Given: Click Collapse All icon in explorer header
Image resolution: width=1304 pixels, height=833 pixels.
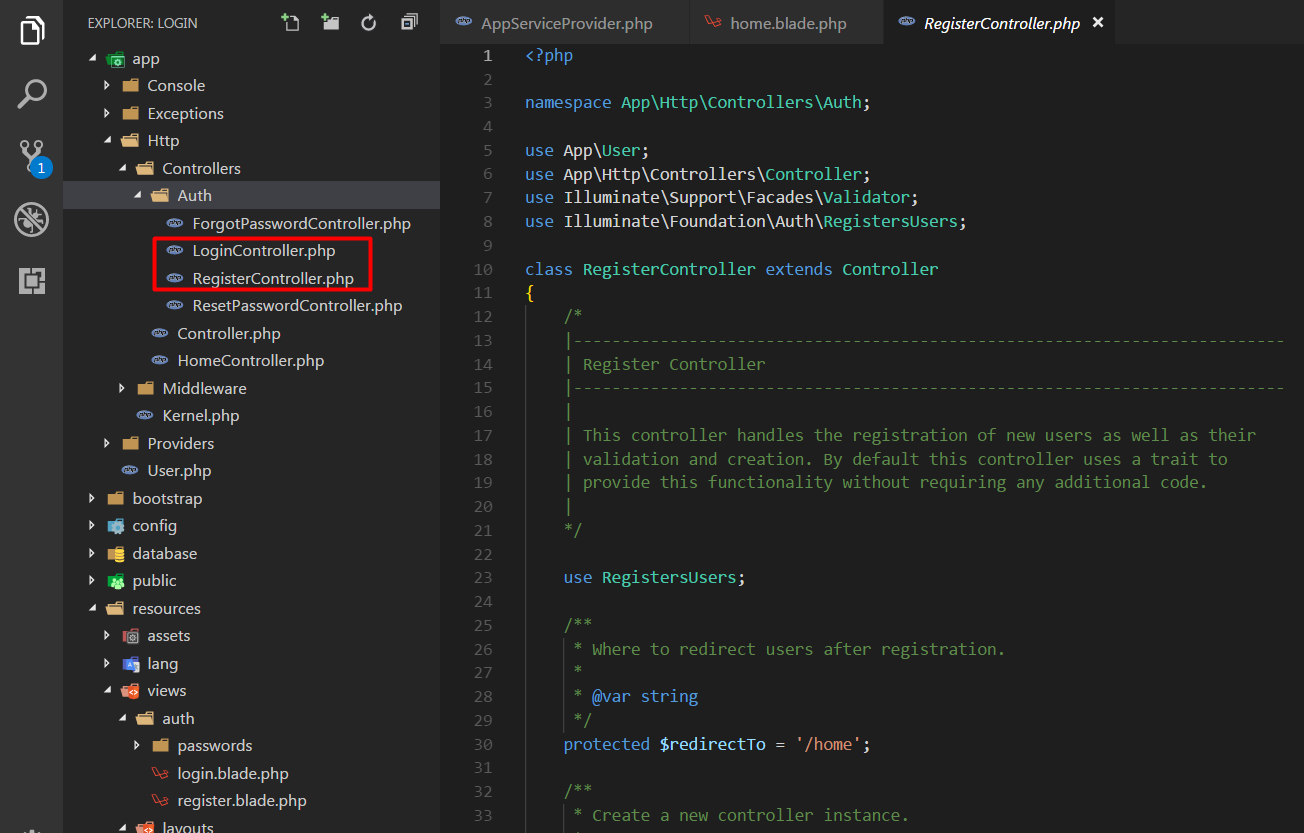Looking at the screenshot, I should coord(409,22).
